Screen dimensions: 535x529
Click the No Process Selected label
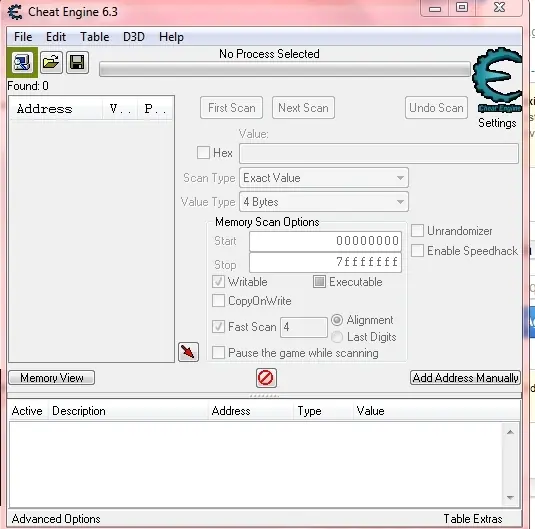pyautogui.click(x=269, y=54)
